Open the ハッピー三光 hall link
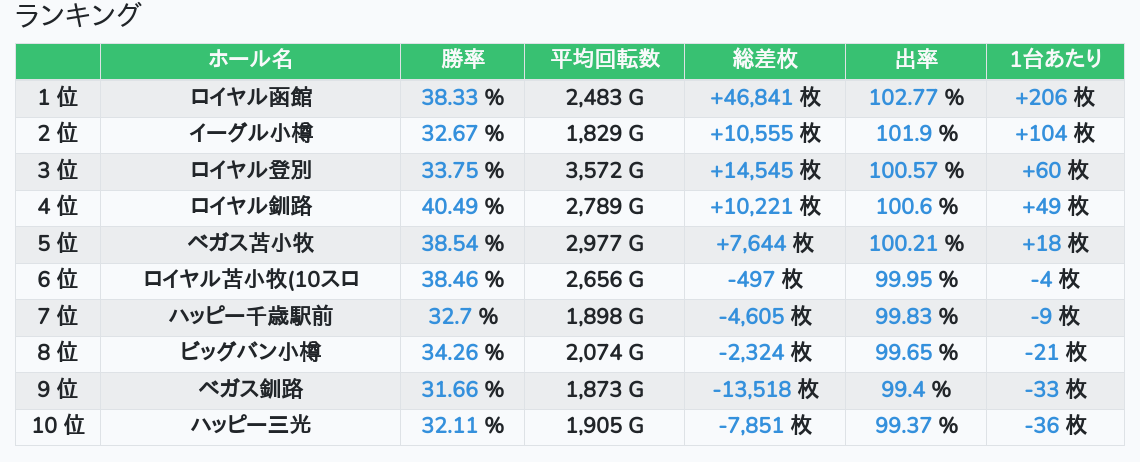This screenshot has width=1140, height=462. point(250,425)
